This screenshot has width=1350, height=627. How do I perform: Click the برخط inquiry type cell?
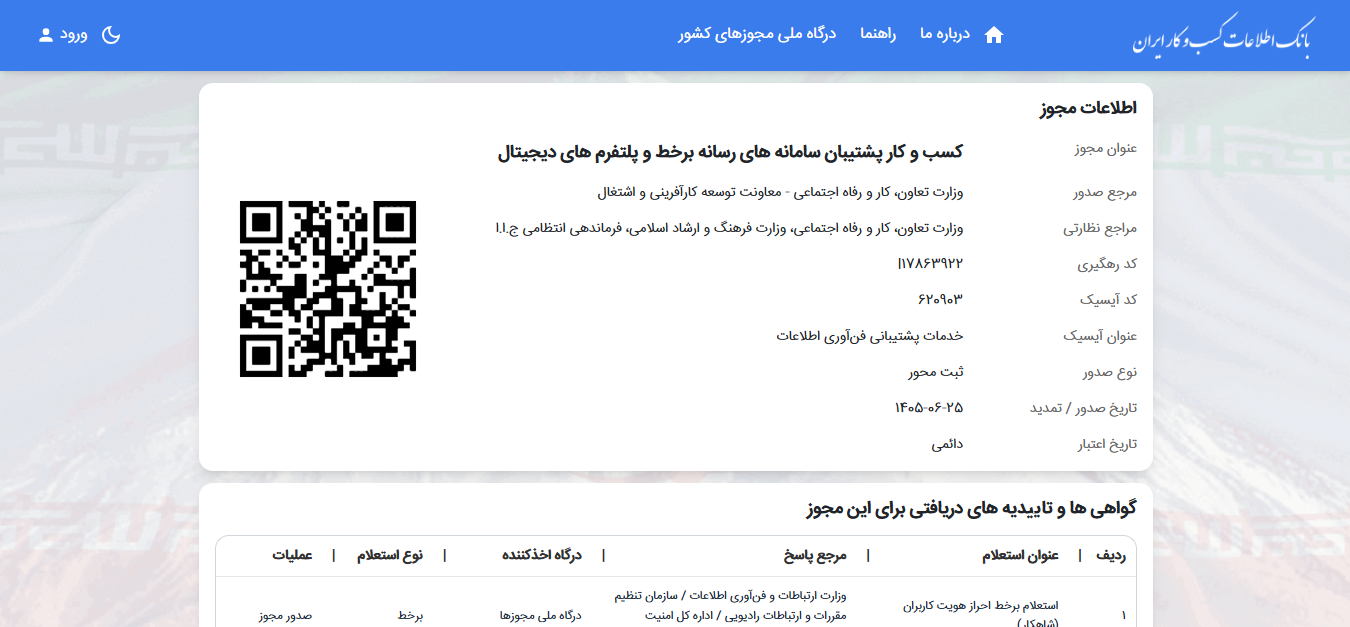tap(410, 616)
